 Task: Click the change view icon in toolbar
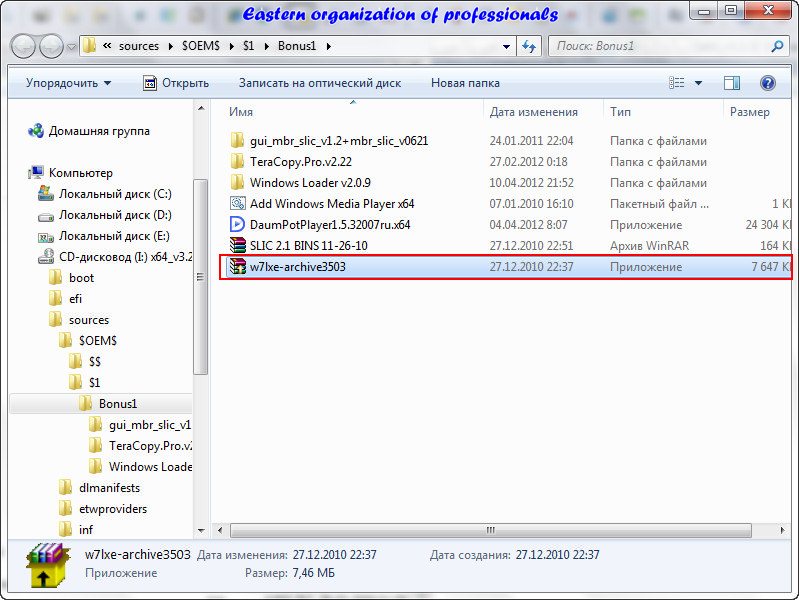pyautogui.click(x=677, y=83)
